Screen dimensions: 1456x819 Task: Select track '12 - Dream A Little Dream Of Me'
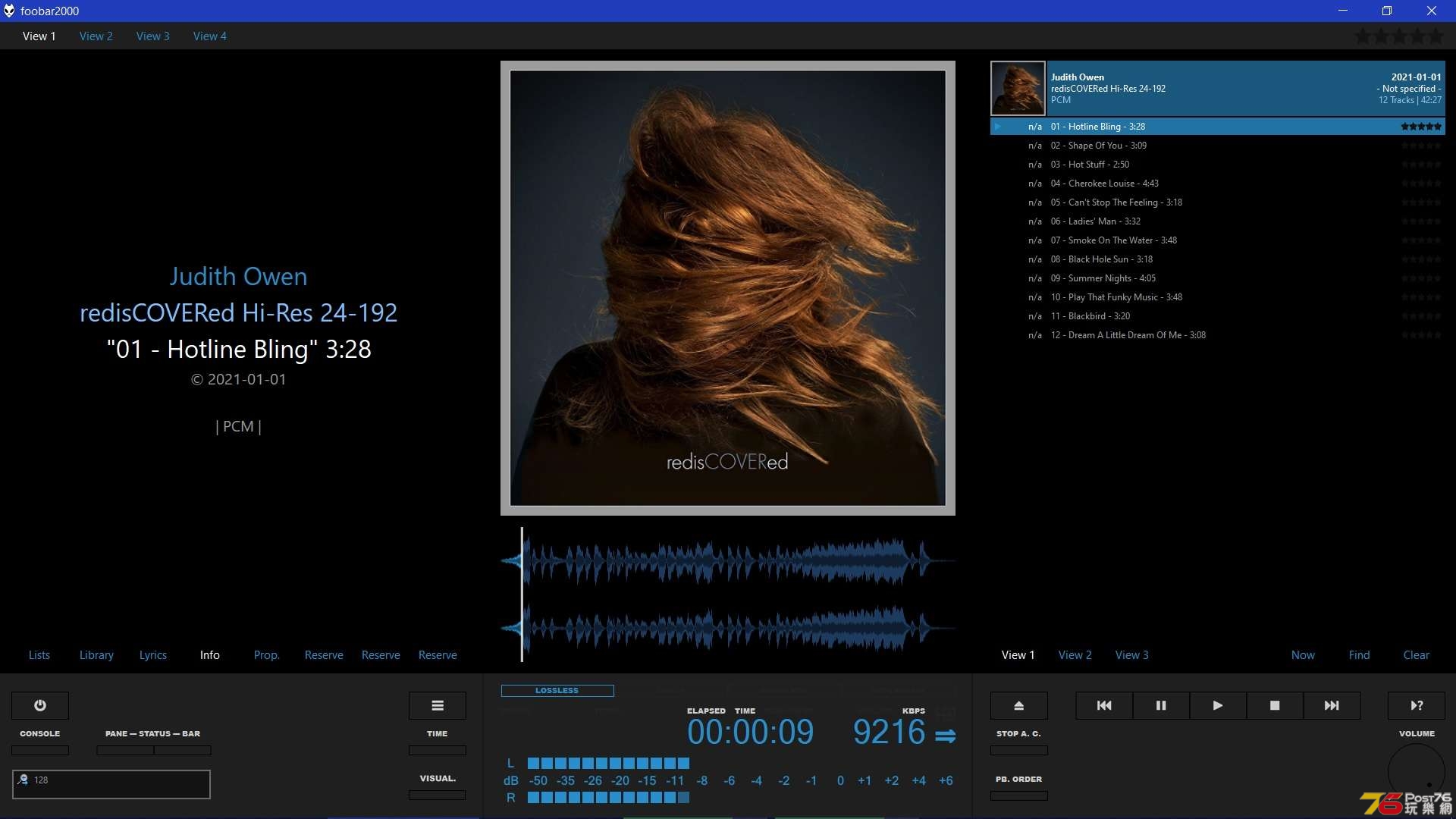(x=1218, y=335)
